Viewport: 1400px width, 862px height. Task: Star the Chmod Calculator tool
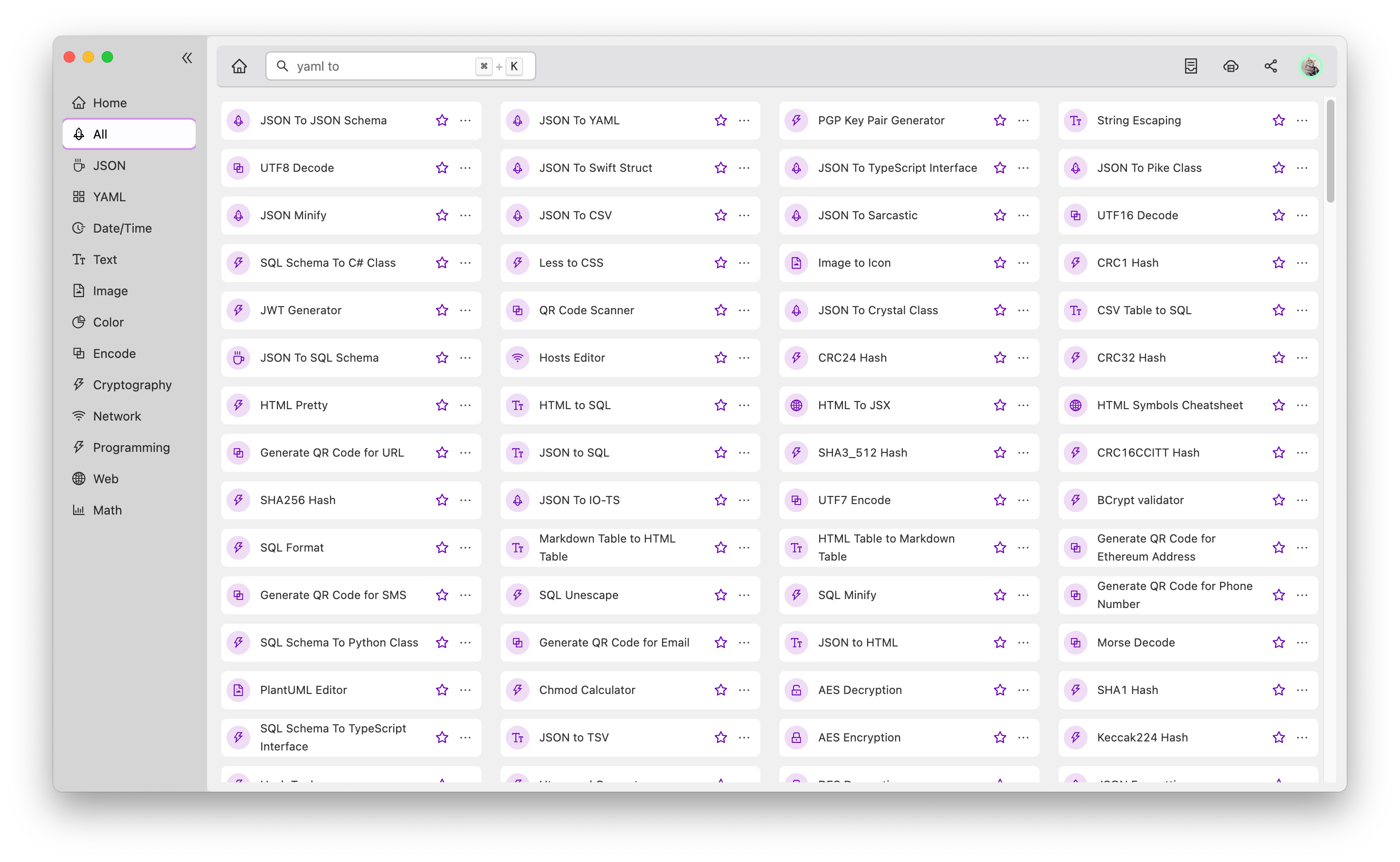pyautogui.click(x=721, y=690)
